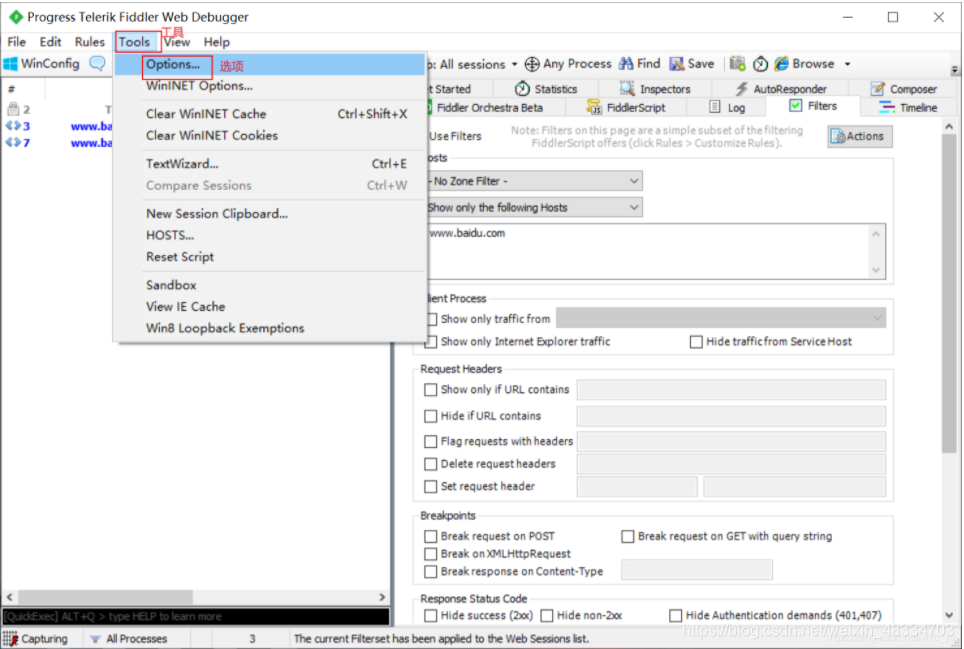
Task: Click the Save toolbar icon
Action: click(676, 64)
